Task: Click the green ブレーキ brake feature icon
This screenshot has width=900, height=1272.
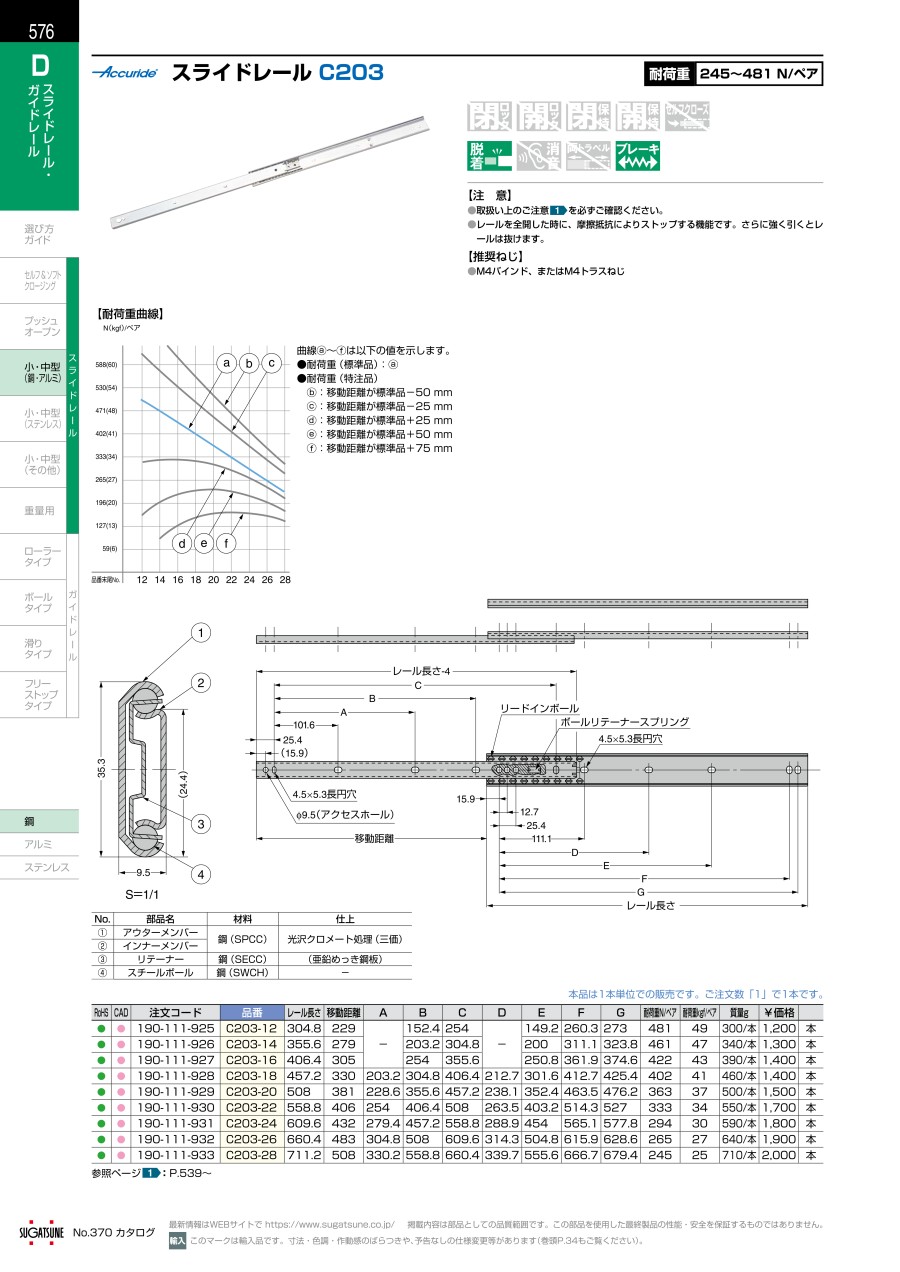Action: pos(638,157)
